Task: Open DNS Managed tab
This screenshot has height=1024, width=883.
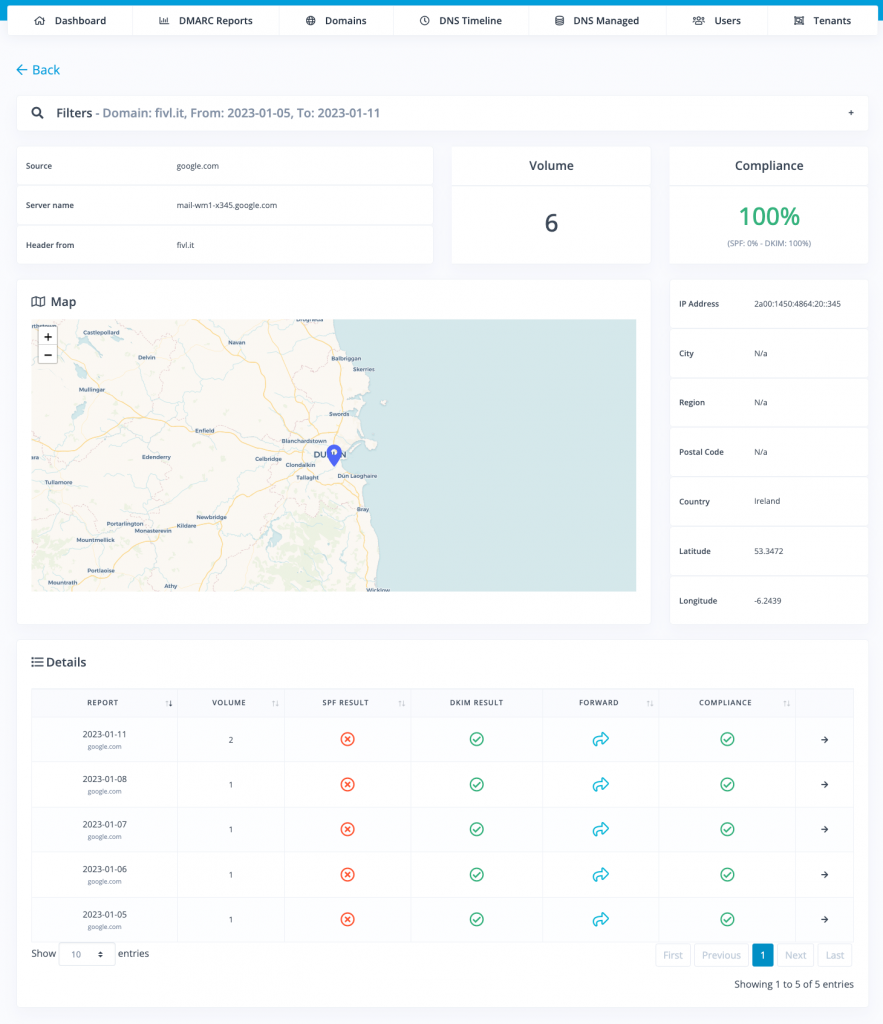Action: pyautogui.click(x=596, y=21)
